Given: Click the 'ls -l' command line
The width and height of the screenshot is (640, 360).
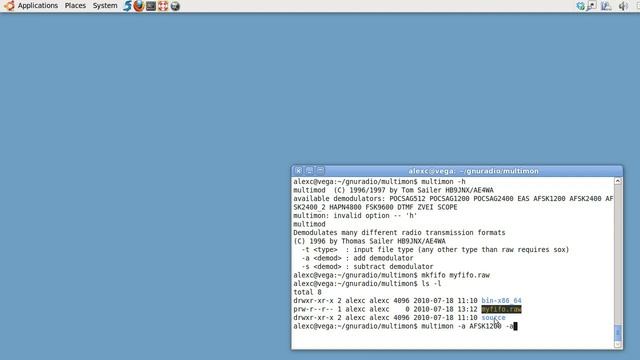Looking at the screenshot, I should 367,284.
